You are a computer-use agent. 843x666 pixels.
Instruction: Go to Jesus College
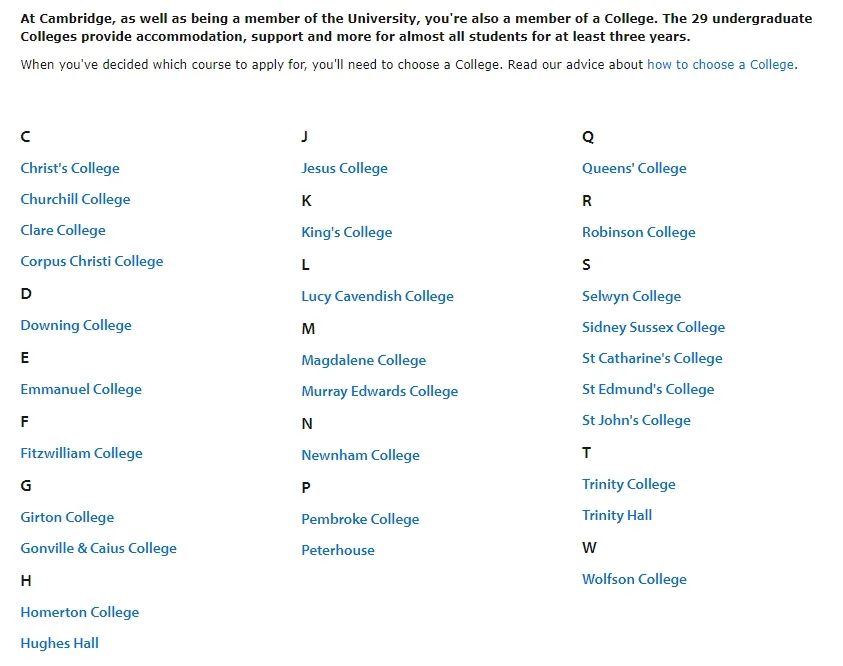point(344,168)
